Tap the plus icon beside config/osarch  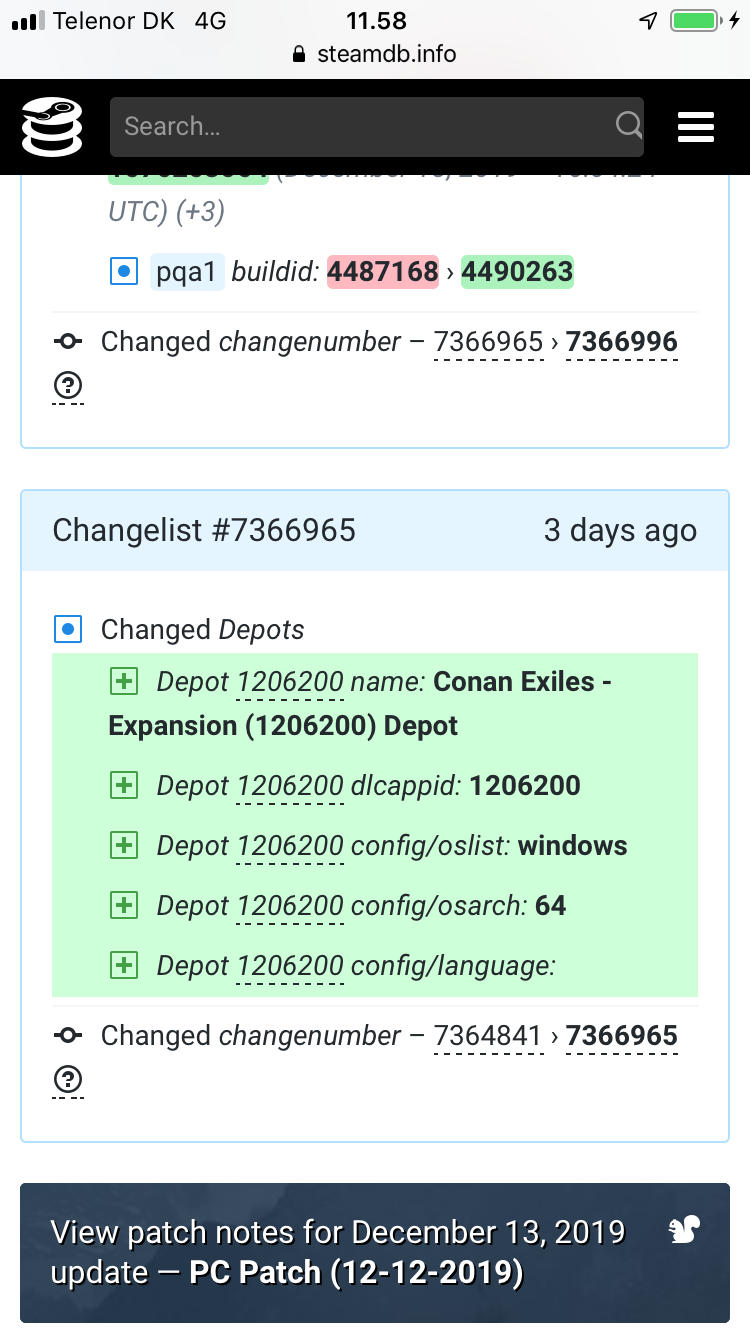click(123, 906)
